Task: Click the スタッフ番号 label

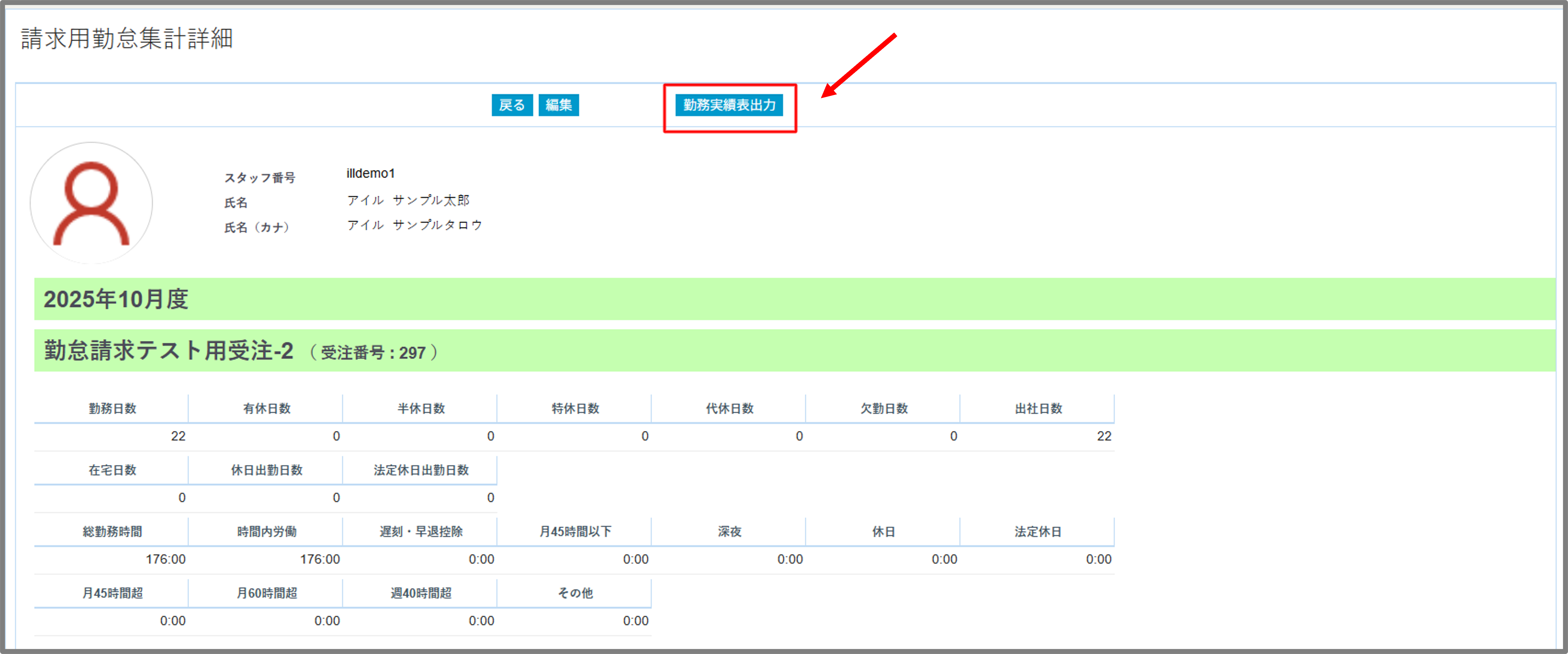Action: [x=260, y=178]
